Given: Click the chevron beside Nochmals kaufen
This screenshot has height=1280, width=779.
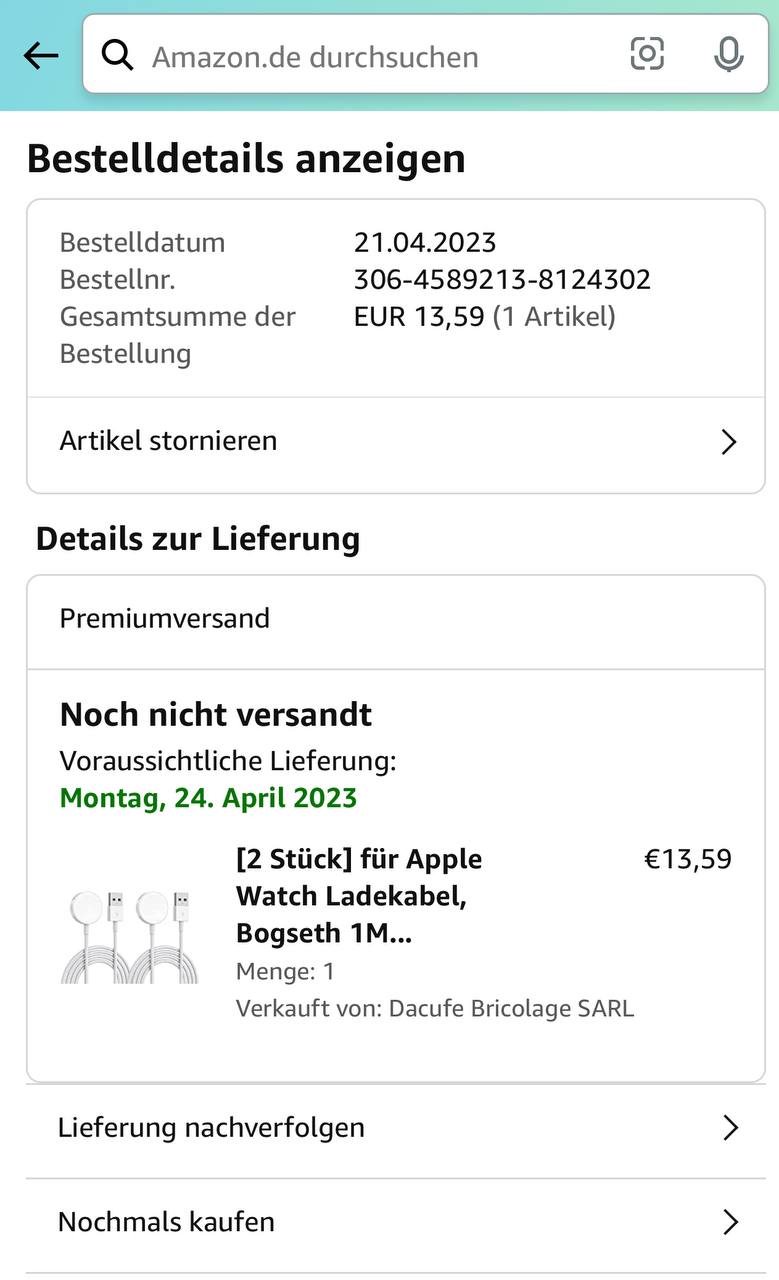Looking at the screenshot, I should coord(731,1222).
